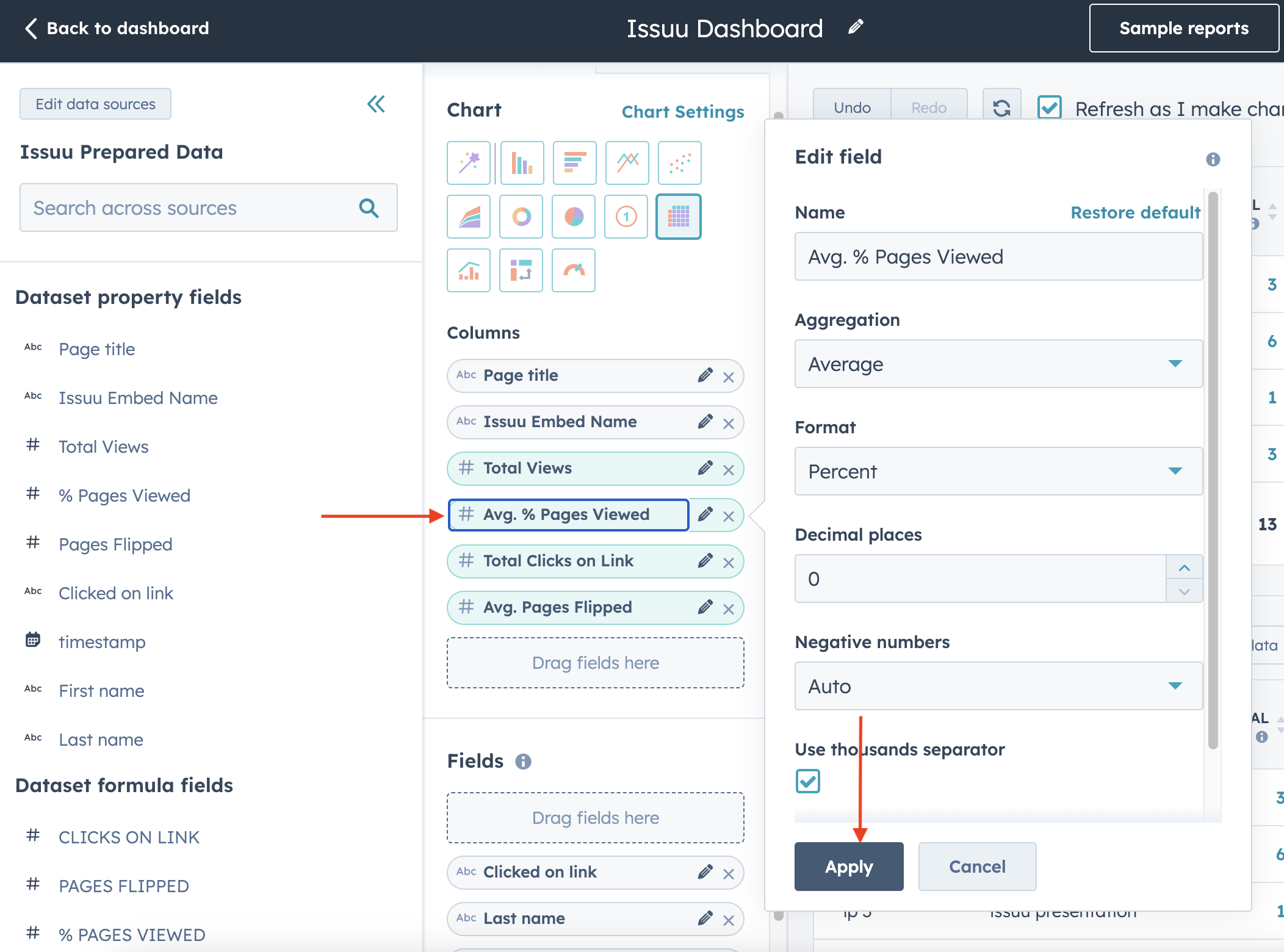Click the search magnifier icon
This screenshot has height=952, width=1284.
(x=369, y=208)
